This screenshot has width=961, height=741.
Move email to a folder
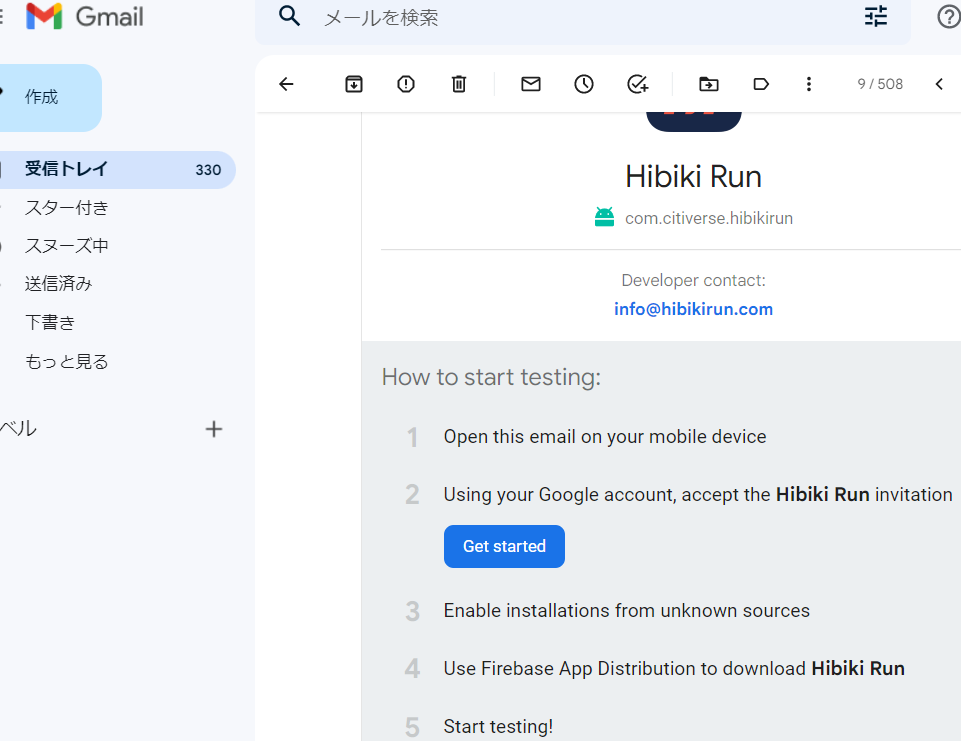coord(708,84)
